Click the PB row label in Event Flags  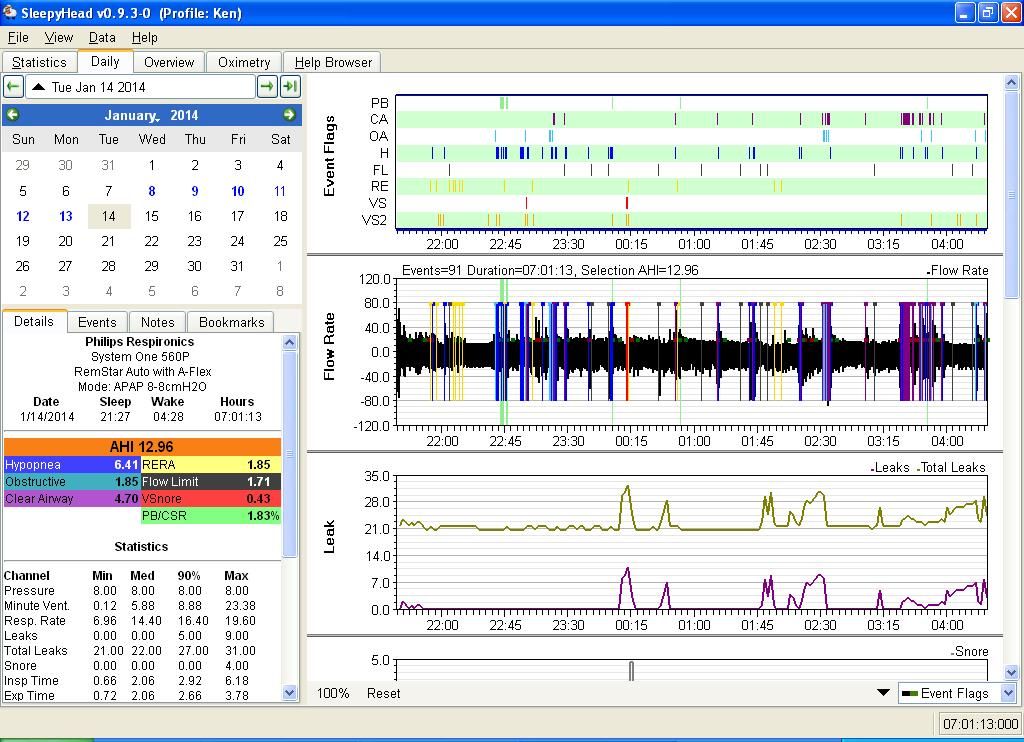379,103
